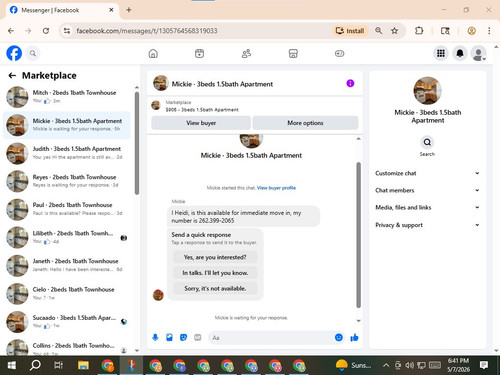Send quick reply 'Sorry, it's not available.'

[215, 289]
